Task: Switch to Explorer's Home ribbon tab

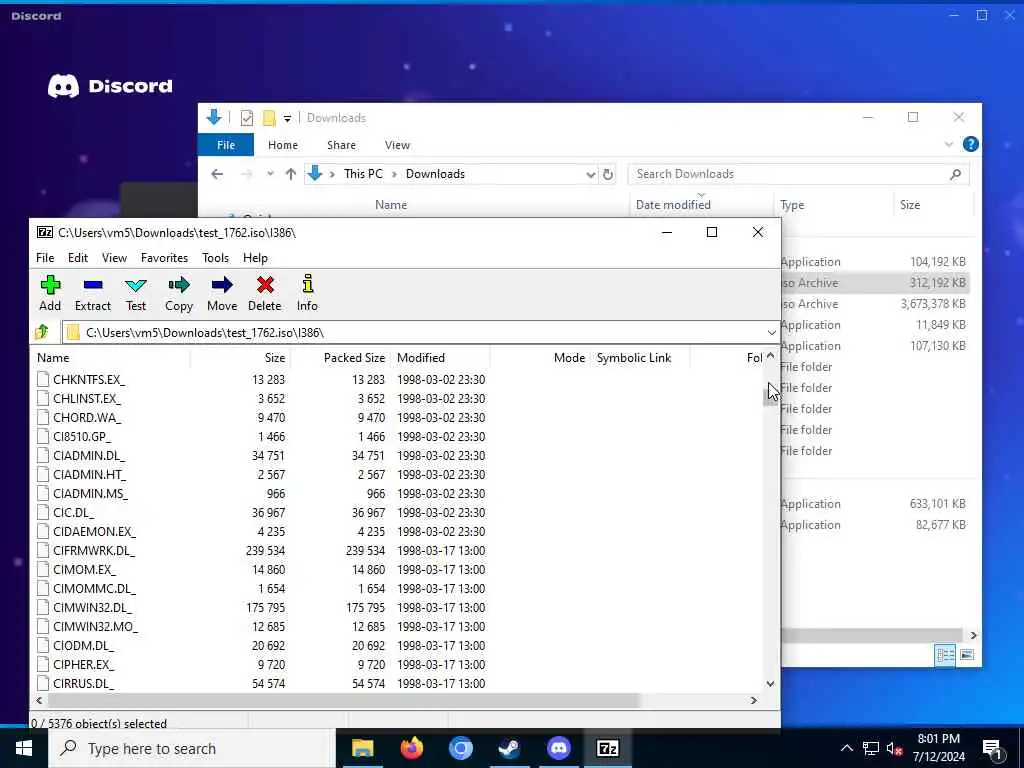Action: click(x=283, y=145)
